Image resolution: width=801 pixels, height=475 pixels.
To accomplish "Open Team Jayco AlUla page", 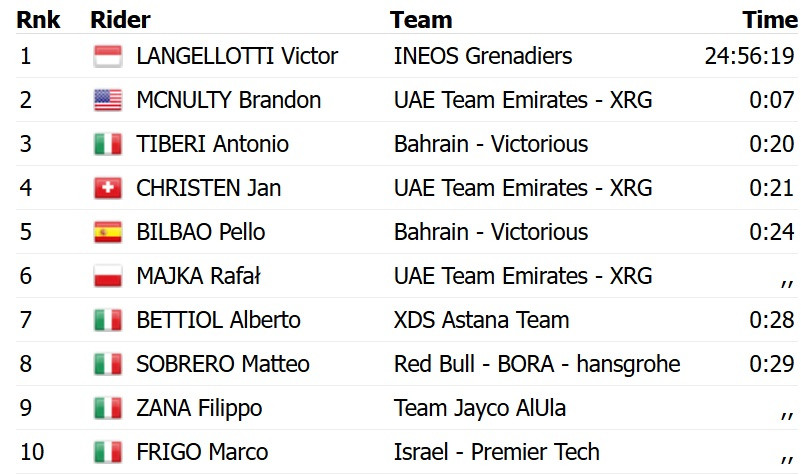I will pyautogui.click(x=482, y=408).
